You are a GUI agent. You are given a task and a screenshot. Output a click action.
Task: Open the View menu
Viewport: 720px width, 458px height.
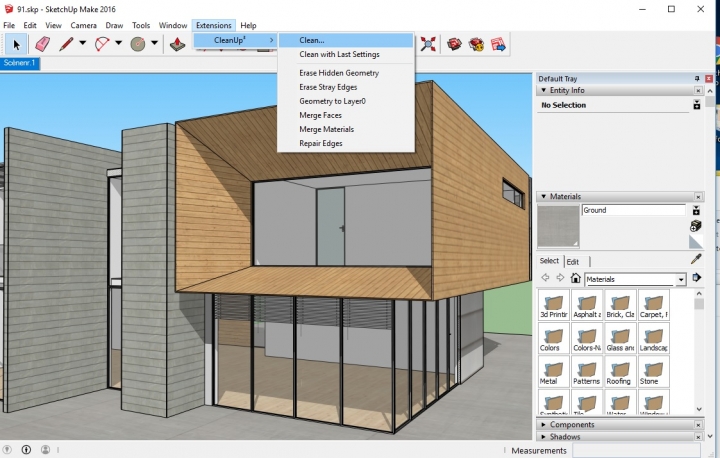pyautogui.click(x=53, y=25)
